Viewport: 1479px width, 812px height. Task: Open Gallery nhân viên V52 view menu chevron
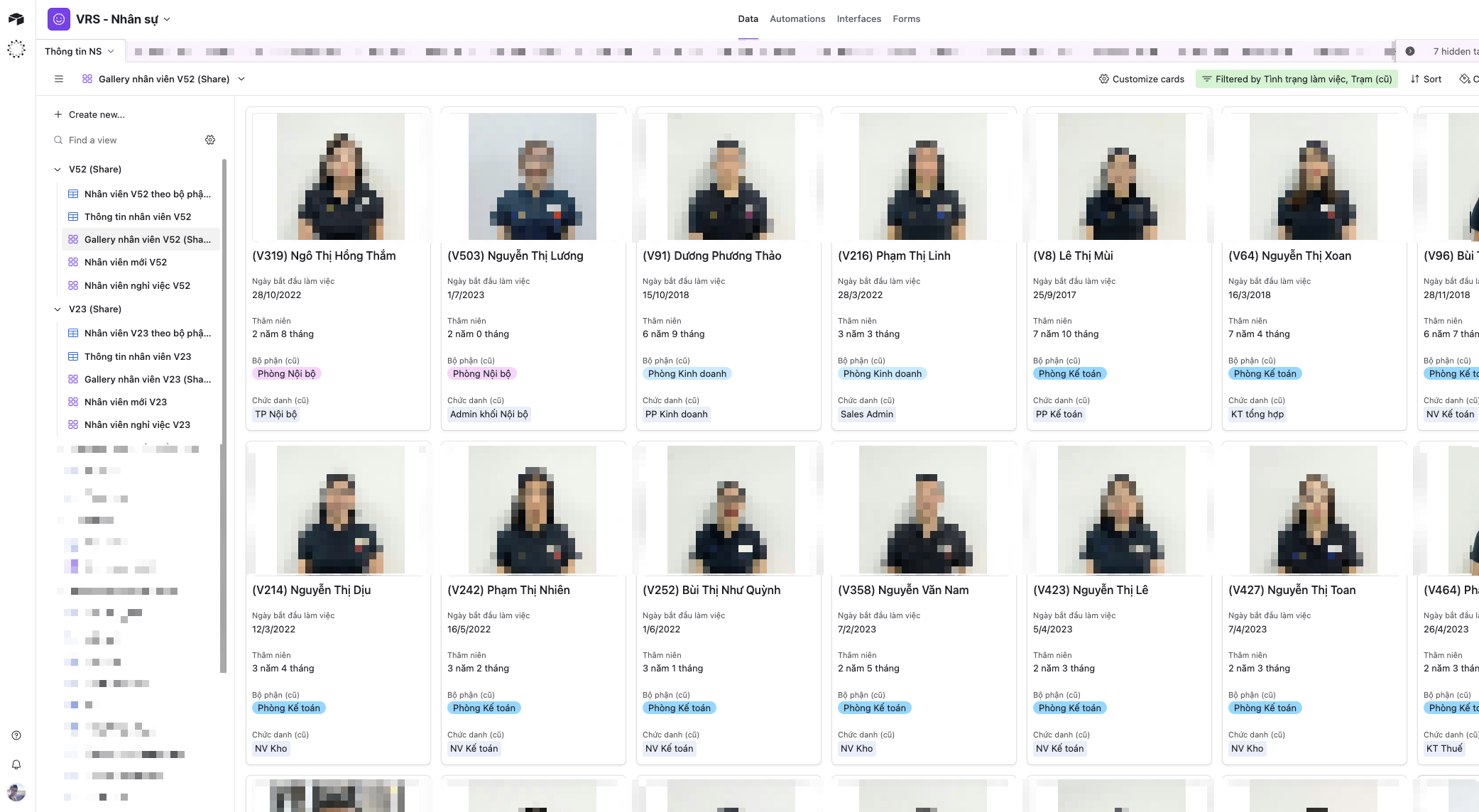(241, 79)
